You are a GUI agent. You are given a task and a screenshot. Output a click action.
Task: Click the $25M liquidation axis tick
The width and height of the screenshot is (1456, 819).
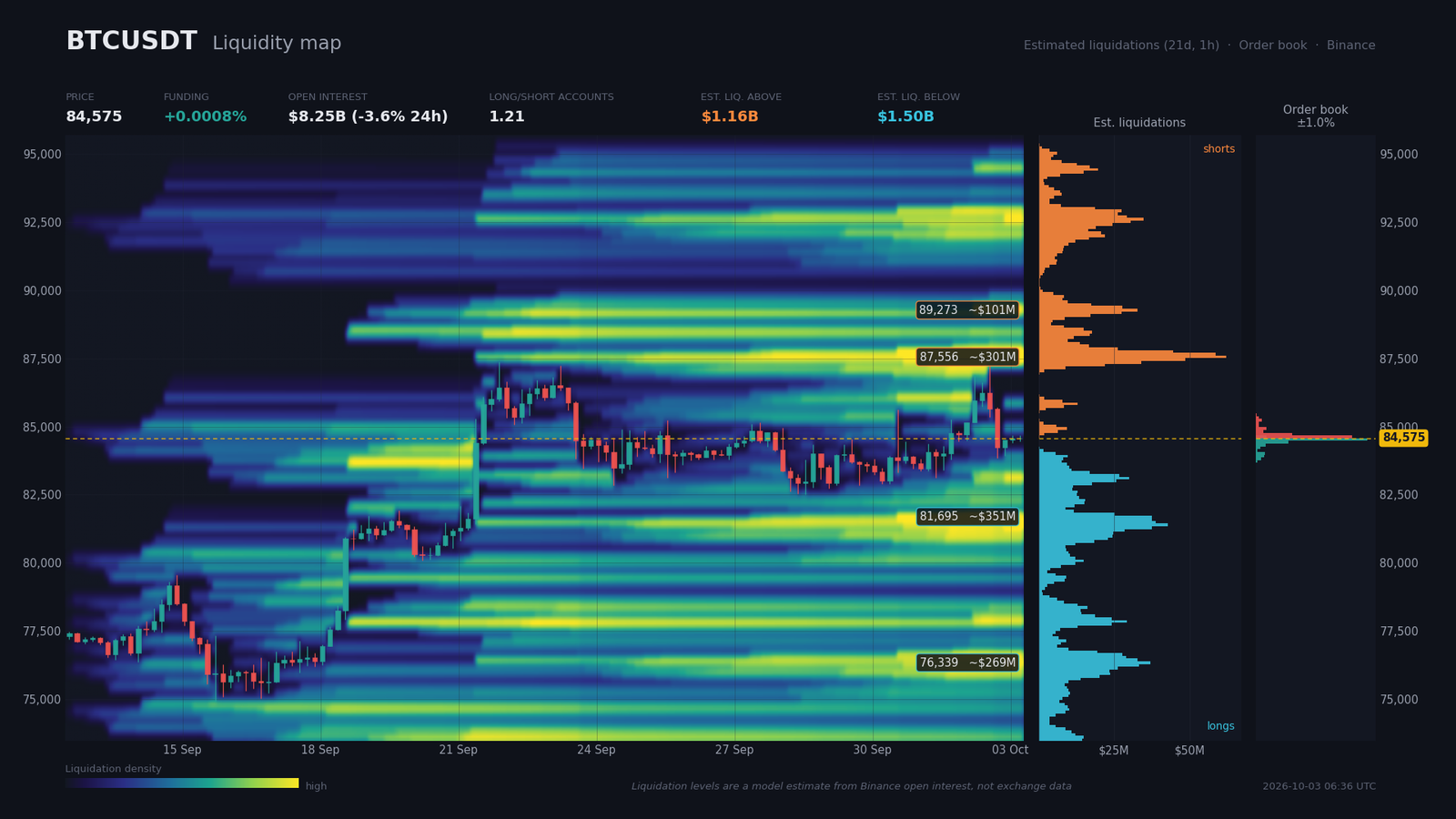(1114, 751)
